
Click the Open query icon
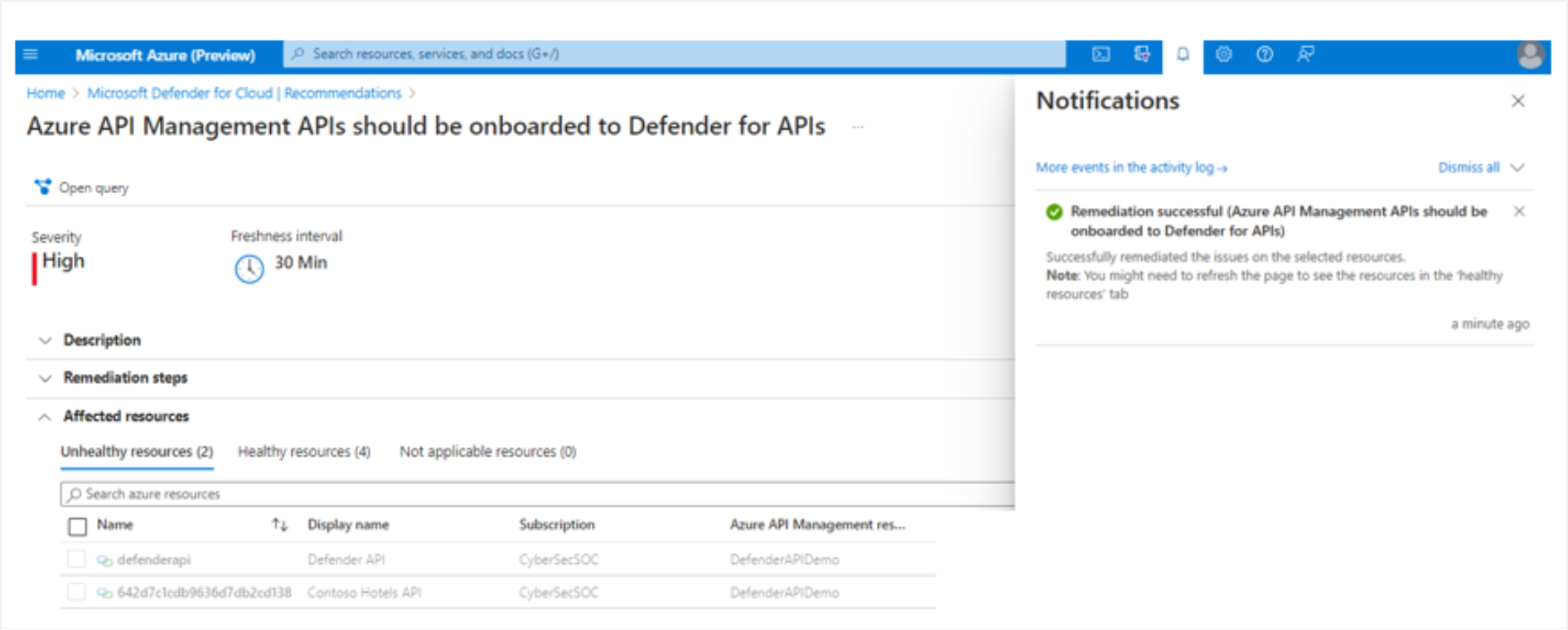tap(42, 187)
